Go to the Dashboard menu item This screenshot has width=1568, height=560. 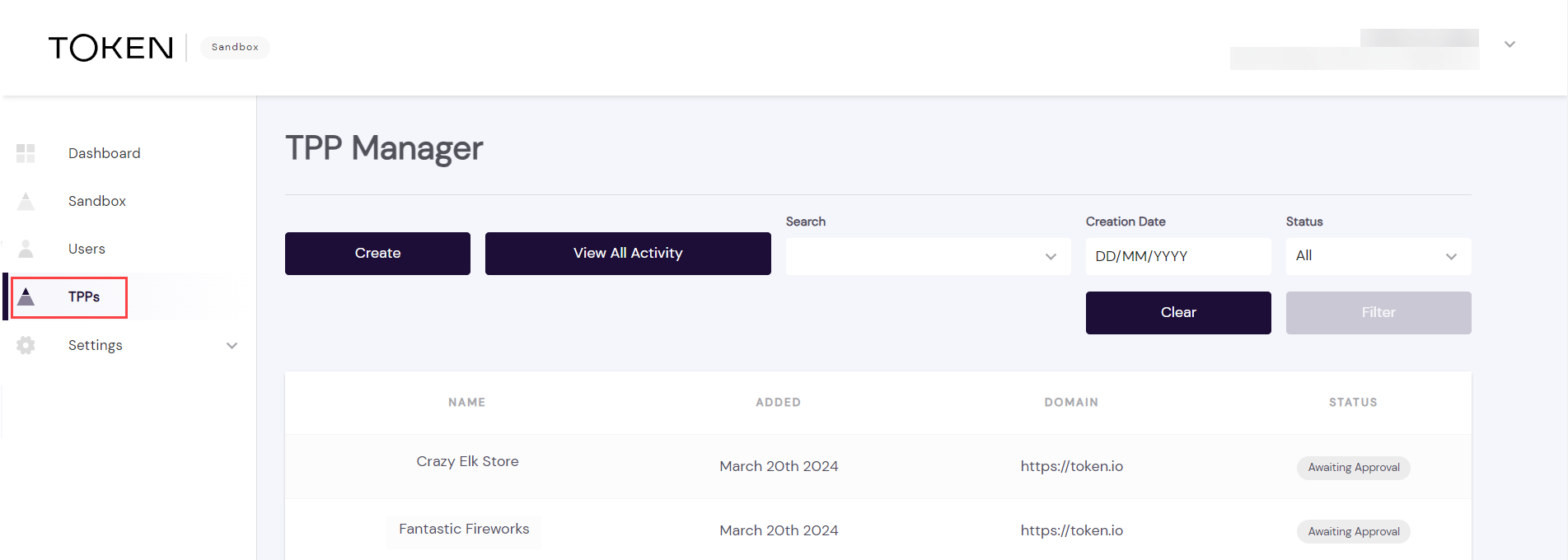(104, 153)
